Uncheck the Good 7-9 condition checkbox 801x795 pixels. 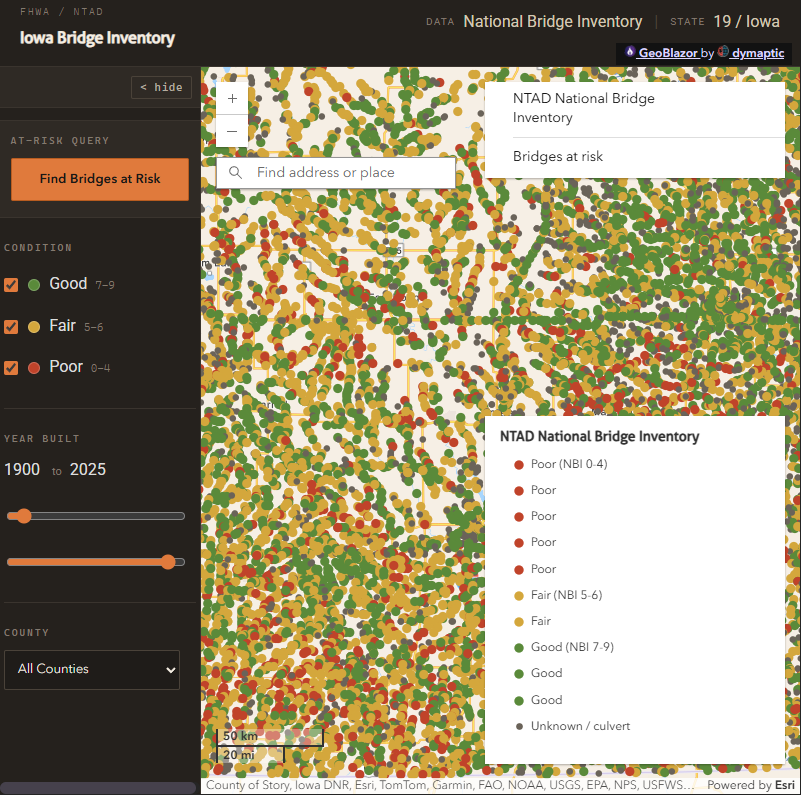[11, 285]
